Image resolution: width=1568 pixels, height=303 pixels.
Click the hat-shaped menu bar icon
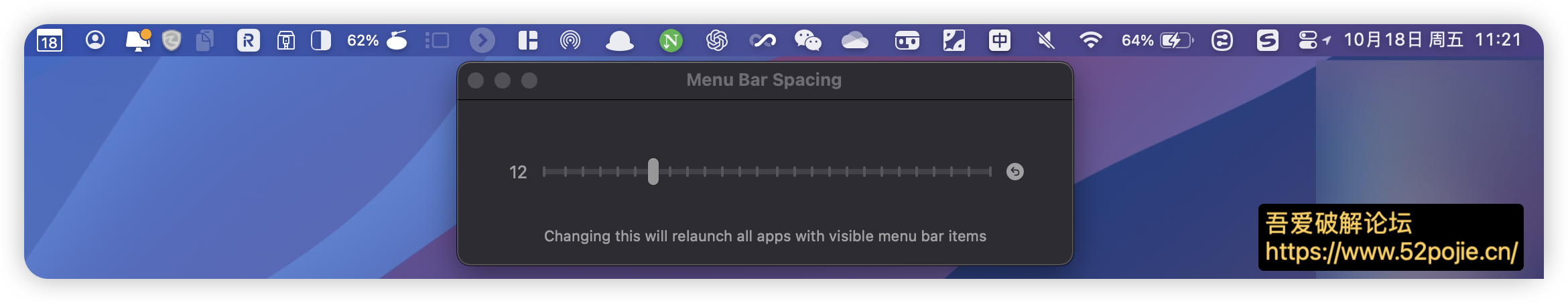(619, 41)
